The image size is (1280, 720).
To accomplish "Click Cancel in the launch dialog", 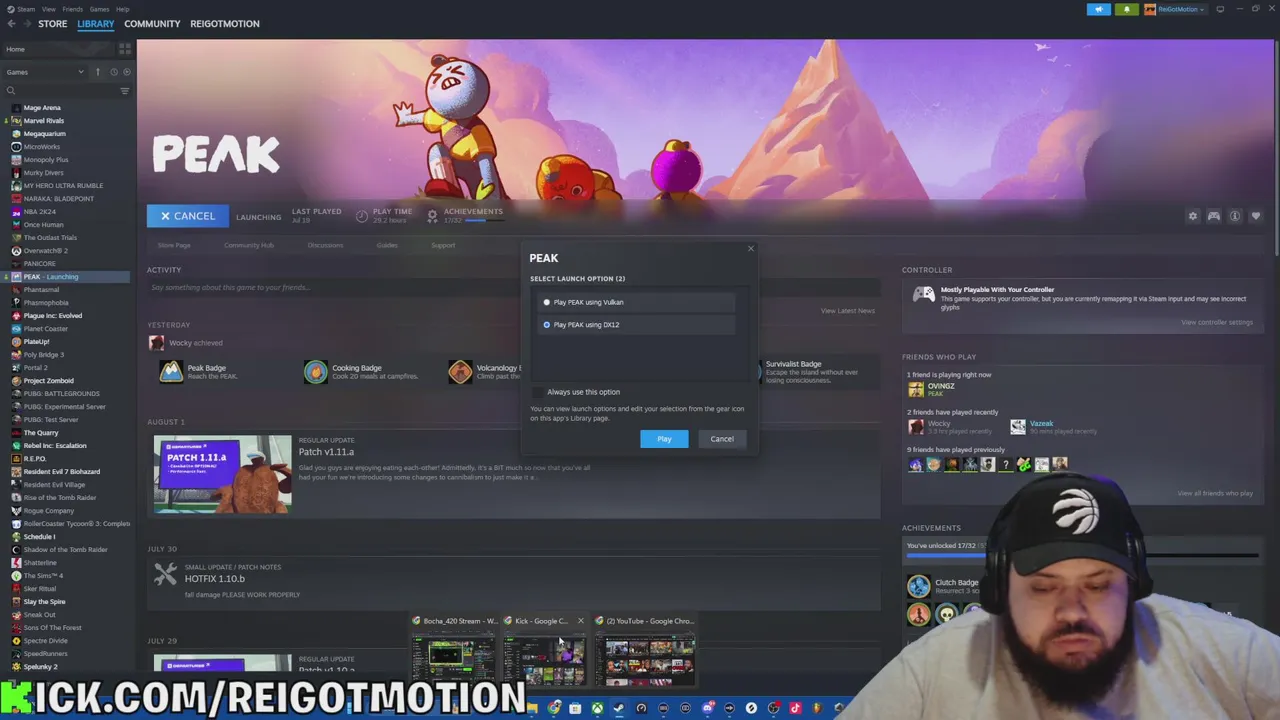I will pos(721,439).
